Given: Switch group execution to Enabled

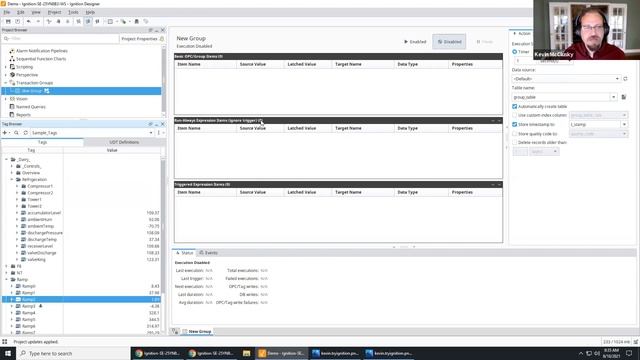Looking at the screenshot, I should [415, 42].
